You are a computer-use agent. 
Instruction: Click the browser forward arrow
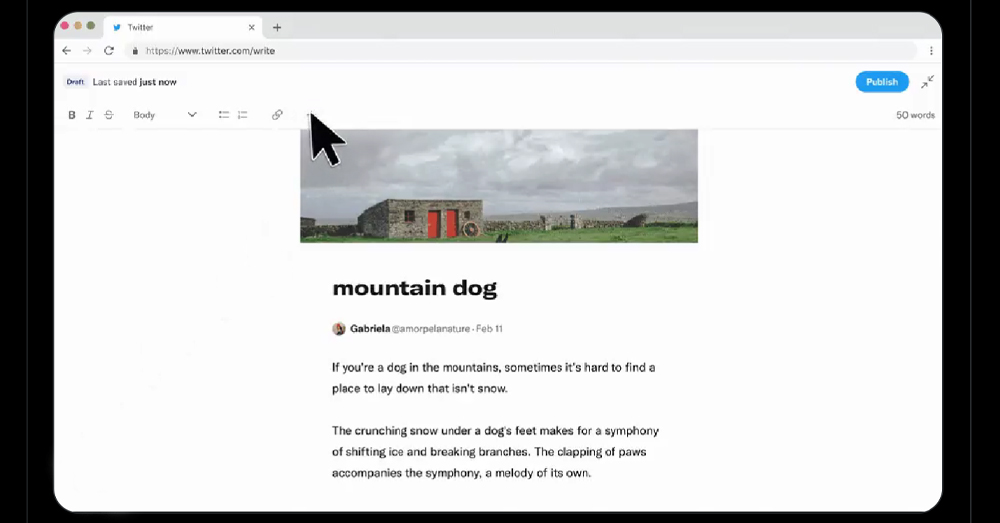88,51
